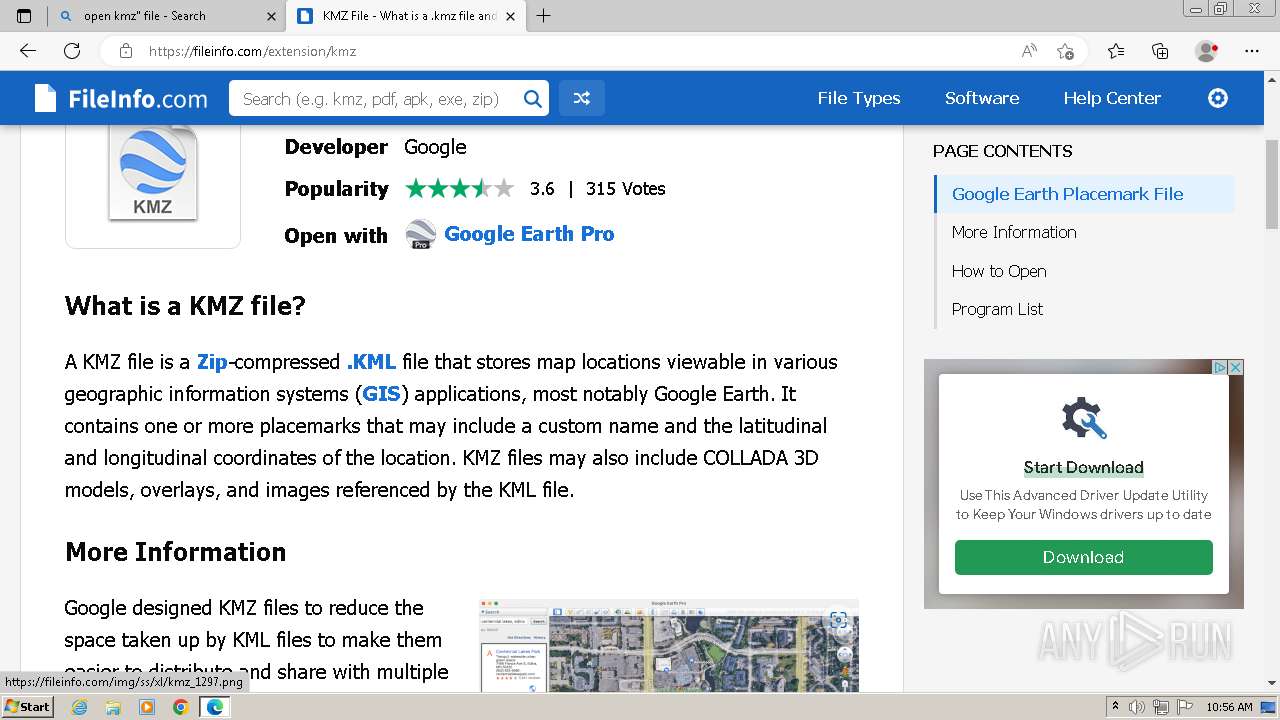Image resolution: width=1280 pixels, height=720 pixels.
Task: Click the FileInfo.com logo
Action: (x=121, y=98)
